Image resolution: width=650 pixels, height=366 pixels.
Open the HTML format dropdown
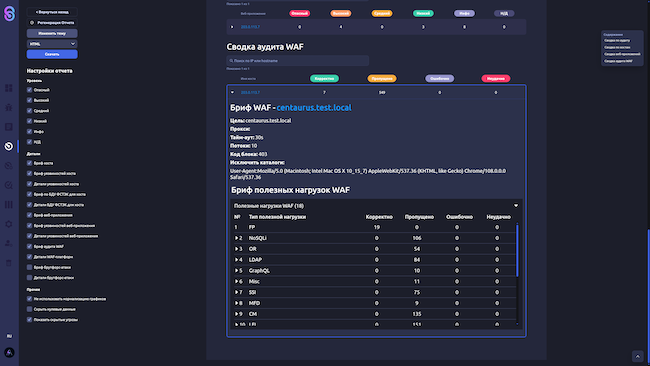[x=52, y=44]
